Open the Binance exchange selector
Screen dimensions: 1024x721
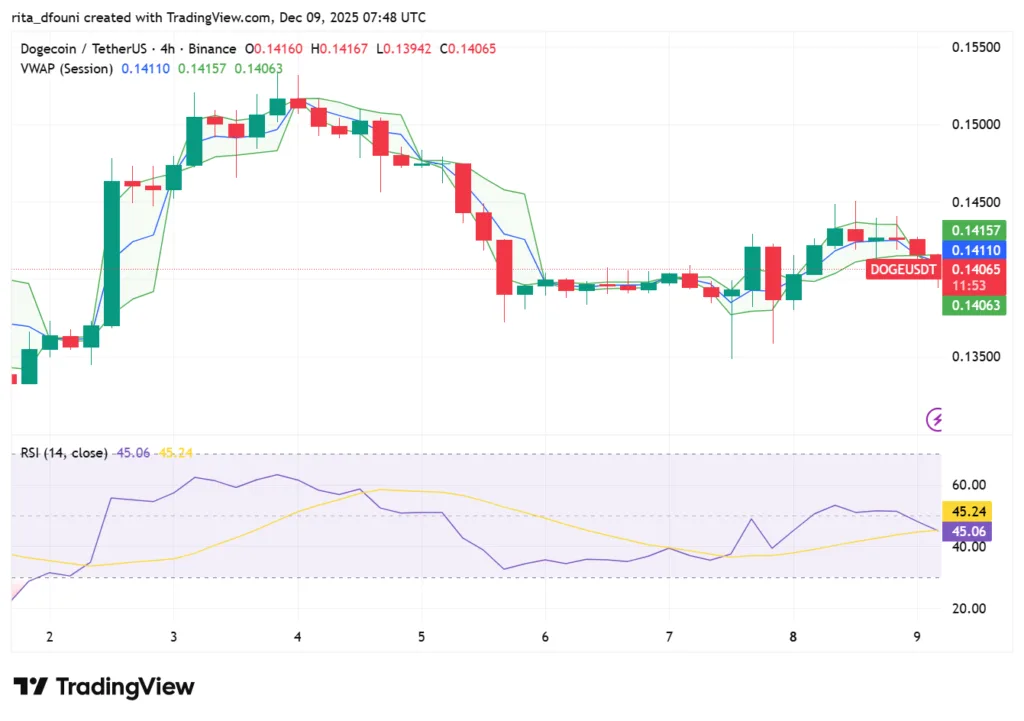212,48
